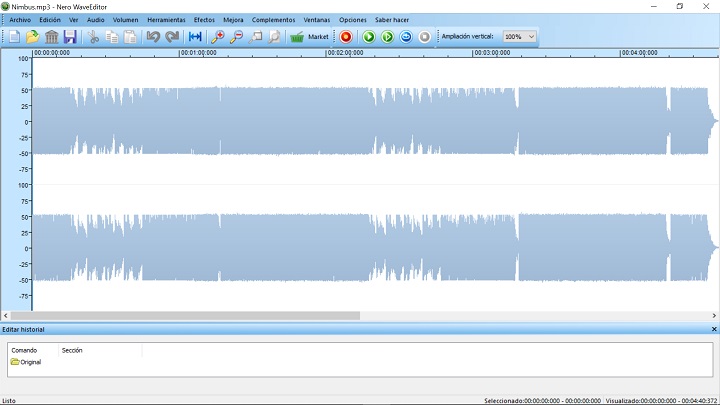Click the Zoom in magnifier icon
Image resolution: width=720 pixels, height=405 pixels.
217,37
